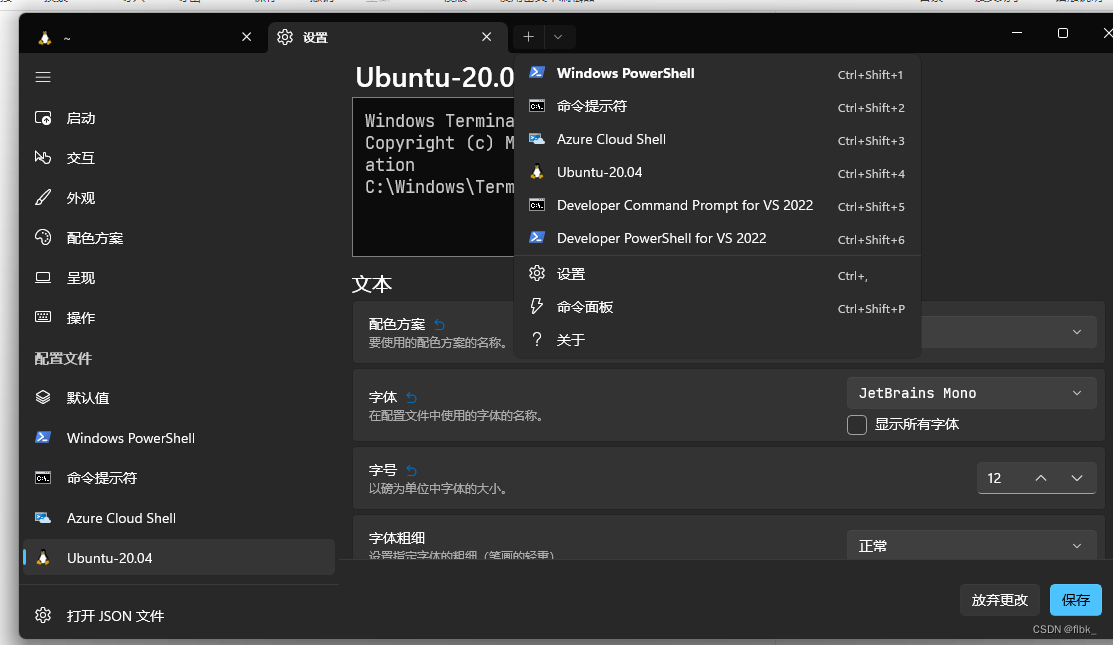Viewport: 1113px width, 645px height.
Task: Click the 外观 appearance brush icon
Action: coord(43,197)
